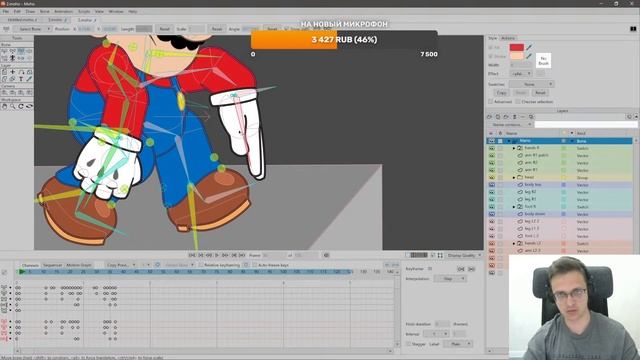Open the Bone menu
640x360 pixels.
(x=44, y=11)
